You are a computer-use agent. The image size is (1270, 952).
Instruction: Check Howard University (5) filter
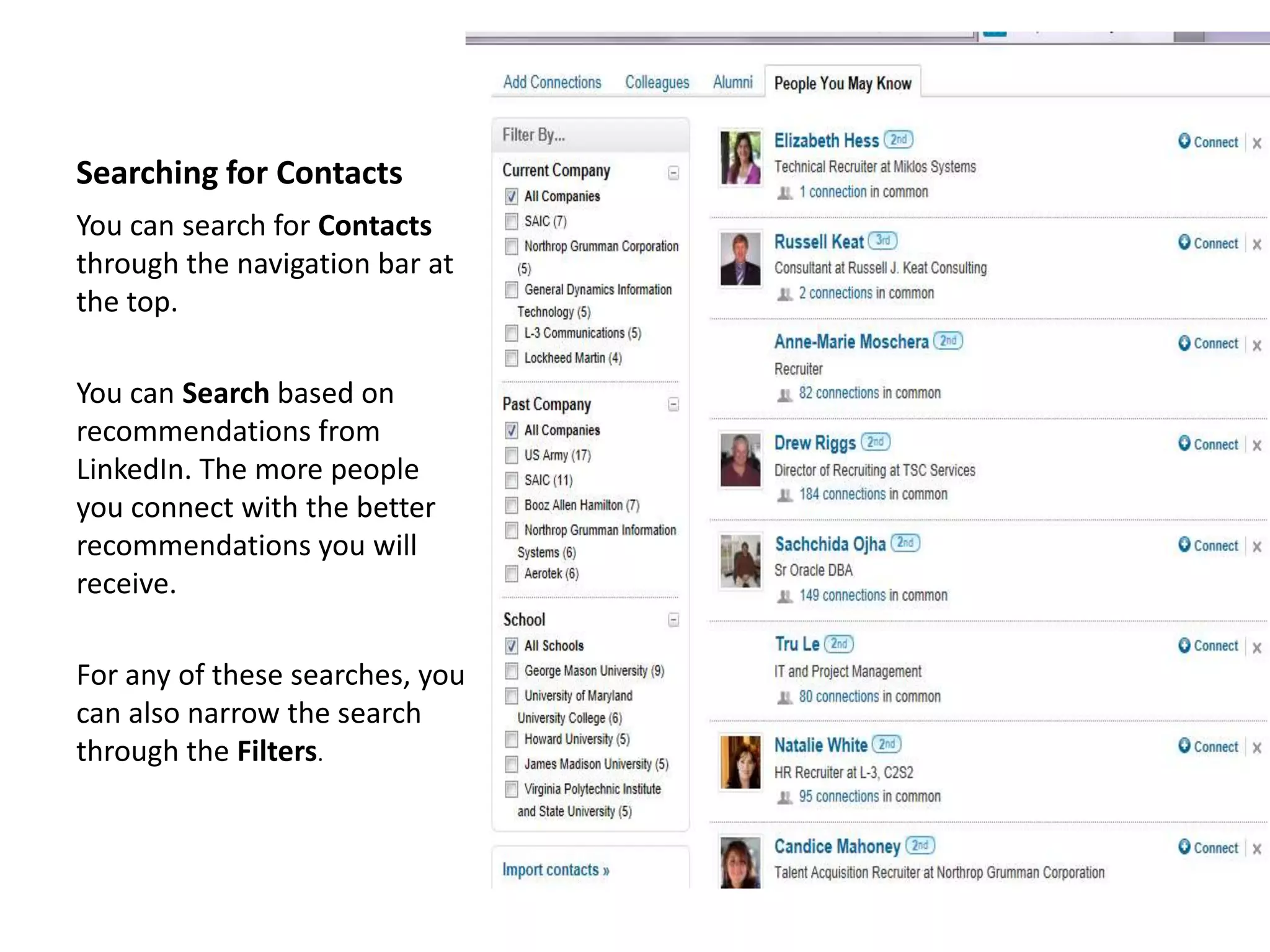tap(512, 739)
